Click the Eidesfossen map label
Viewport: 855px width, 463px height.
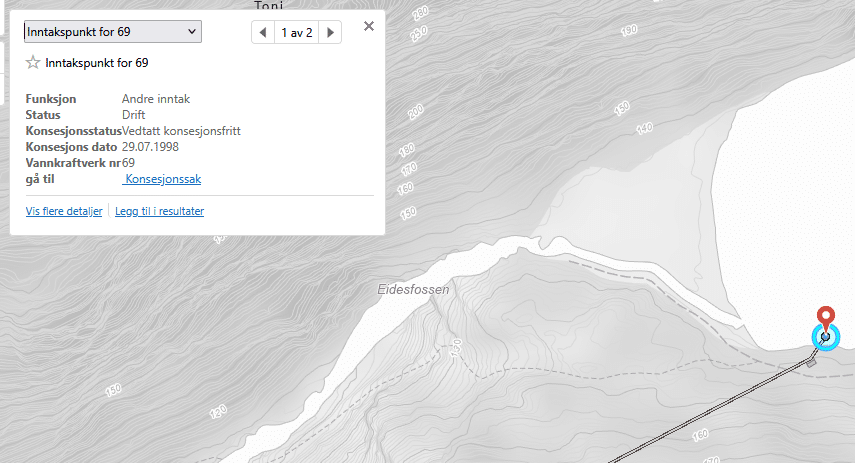(413, 290)
